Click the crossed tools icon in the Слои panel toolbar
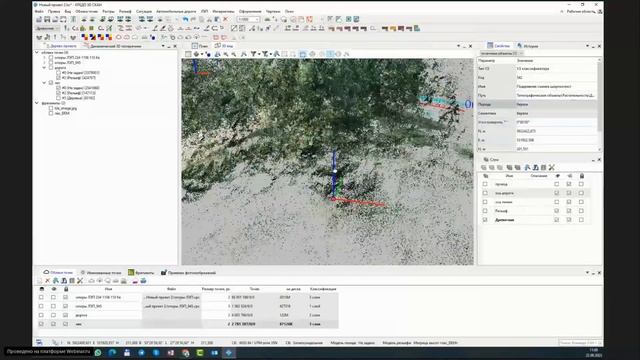640x360 pixels. click(x=551, y=167)
